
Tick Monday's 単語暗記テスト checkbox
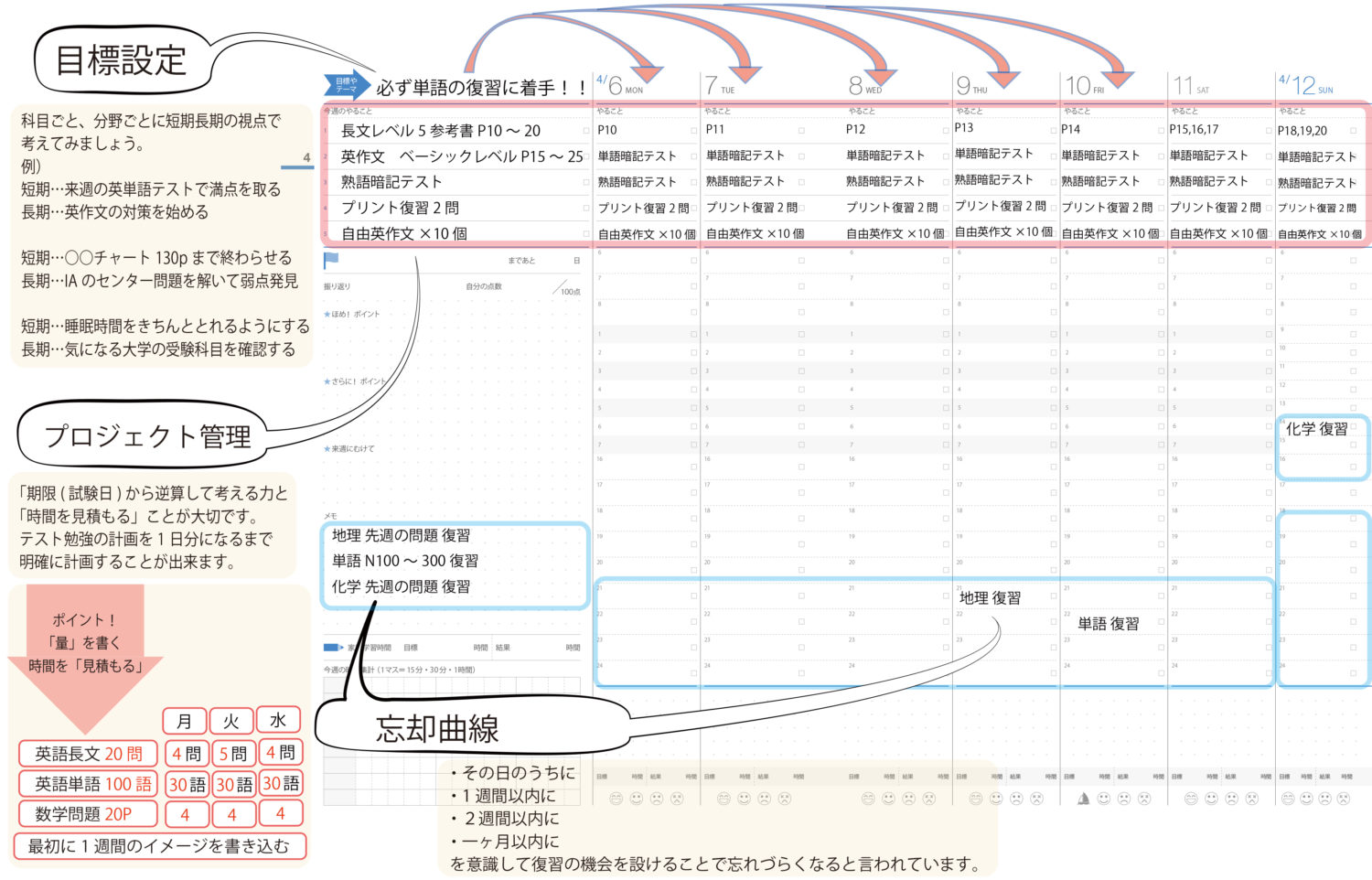(694, 156)
